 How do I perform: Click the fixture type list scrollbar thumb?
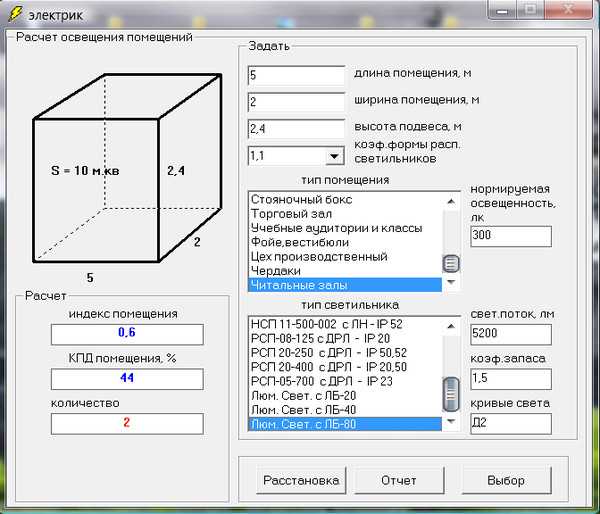tap(451, 394)
